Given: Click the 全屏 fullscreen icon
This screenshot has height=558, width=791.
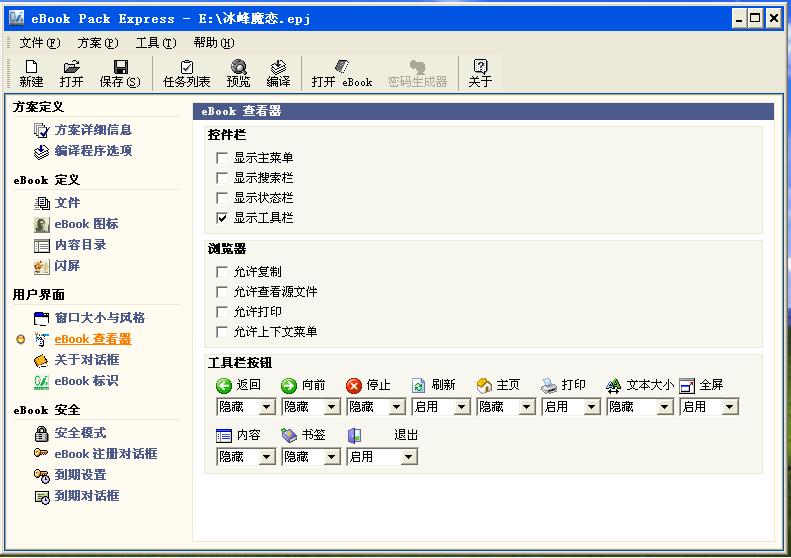Looking at the screenshot, I should tap(687, 386).
